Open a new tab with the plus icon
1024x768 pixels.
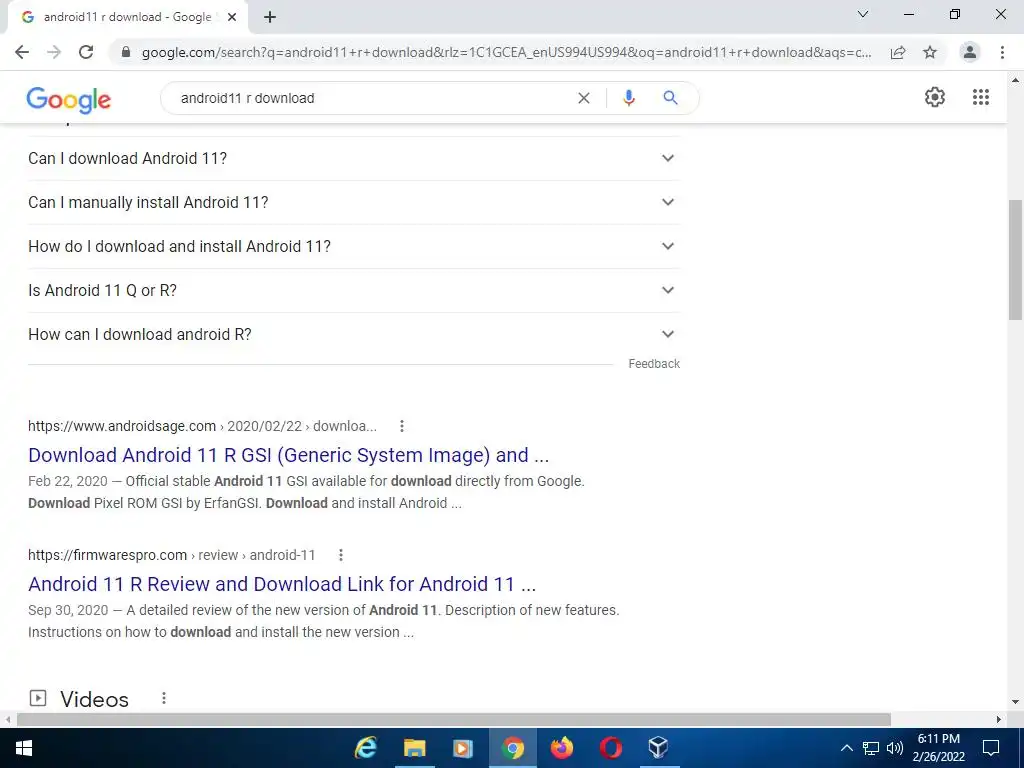click(270, 18)
